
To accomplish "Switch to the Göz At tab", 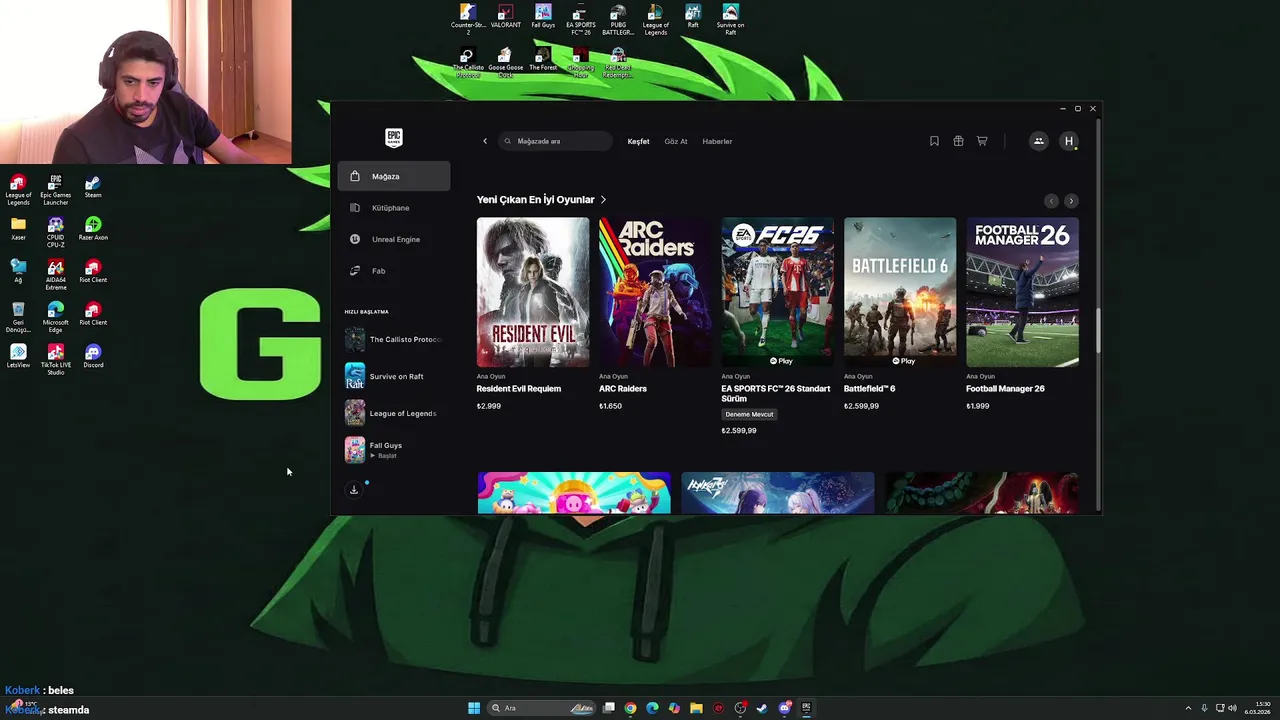I will click(x=676, y=141).
